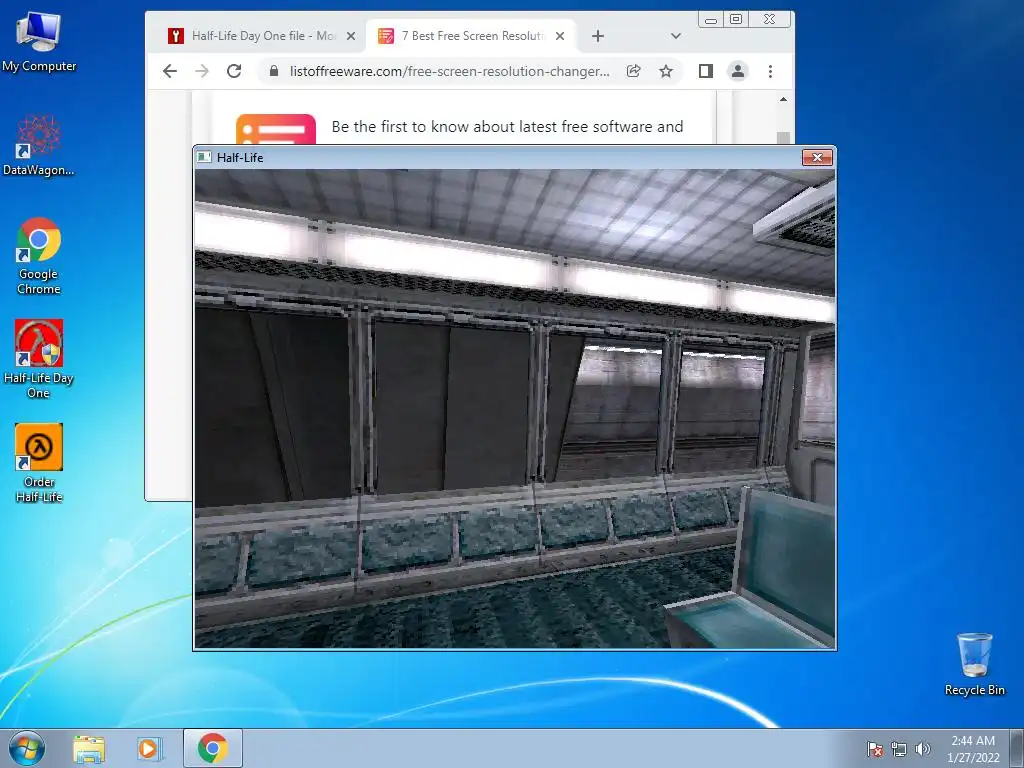
Task: Click the Show desktop strip
Action: pos(1017,748)
